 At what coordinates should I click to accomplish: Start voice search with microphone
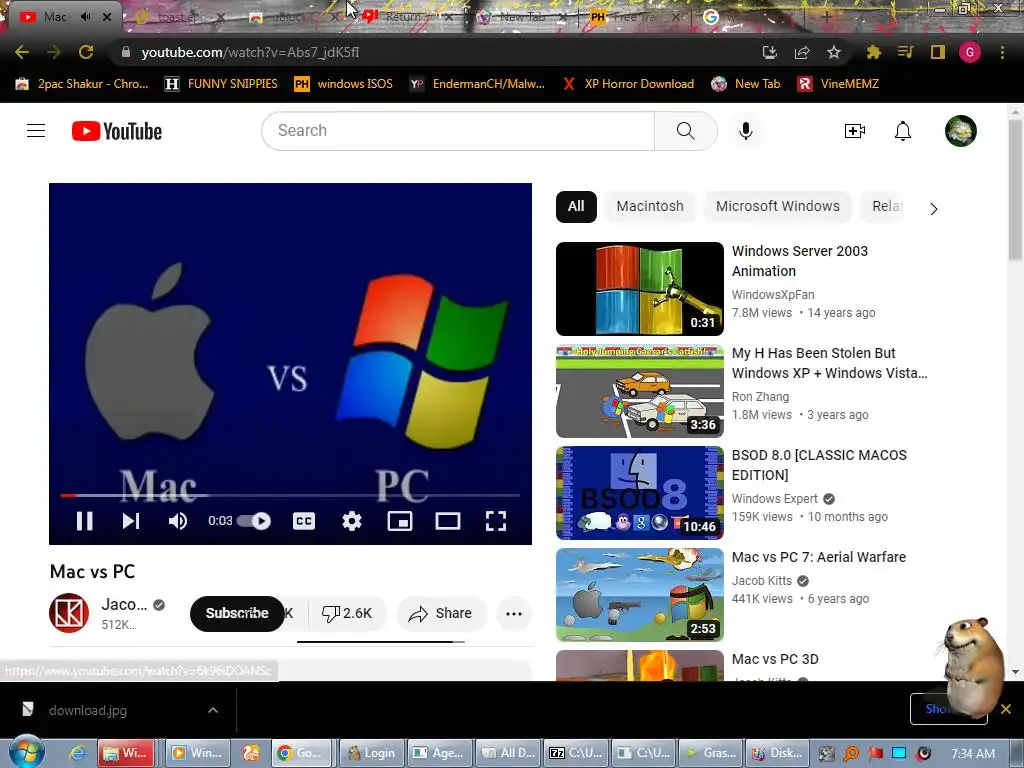click(x=746, y=131)
